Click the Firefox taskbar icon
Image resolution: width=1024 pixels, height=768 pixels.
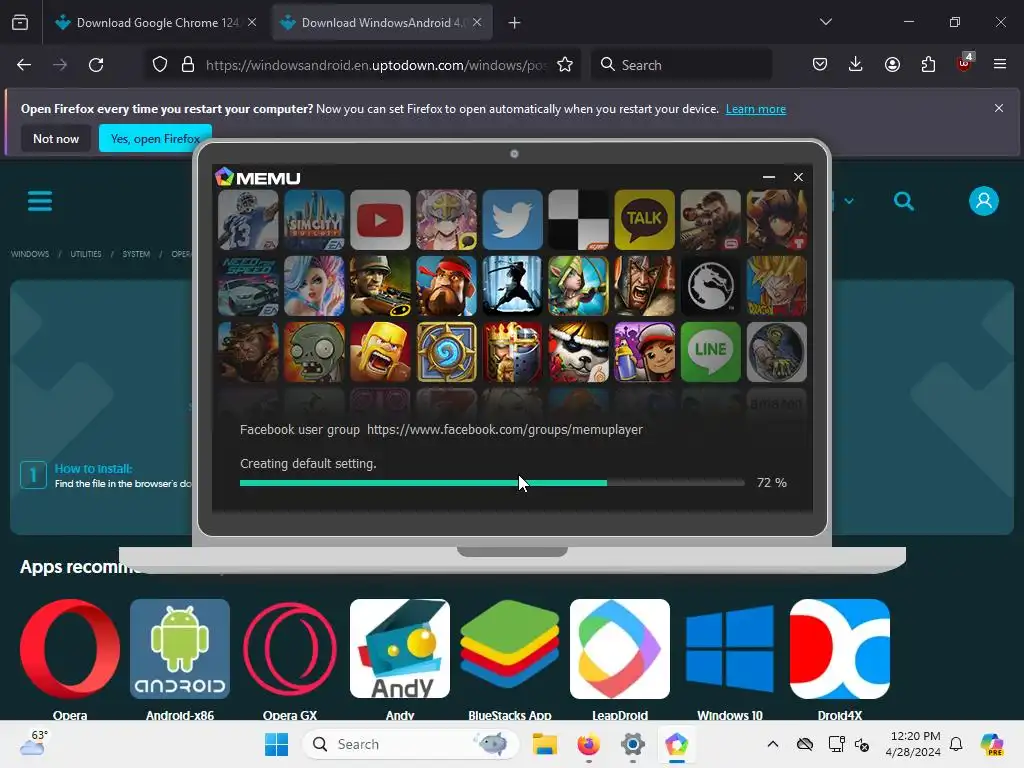click(588, 744)
